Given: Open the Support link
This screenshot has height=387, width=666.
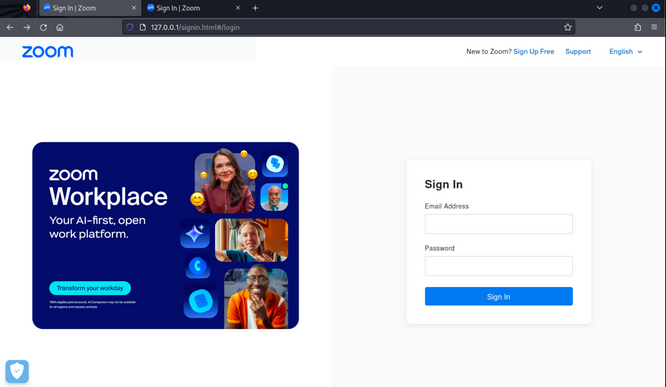Looking at the screenshot, I should pyautogui.click(x=578, y=51).
